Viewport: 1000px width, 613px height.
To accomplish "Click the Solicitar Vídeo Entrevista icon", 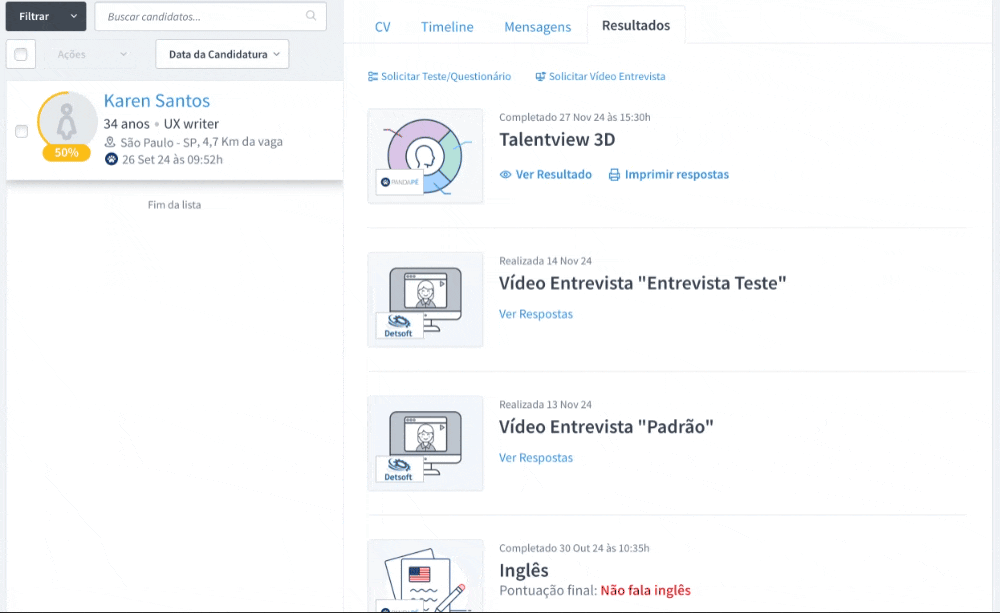I will click(x=540, y=77).
